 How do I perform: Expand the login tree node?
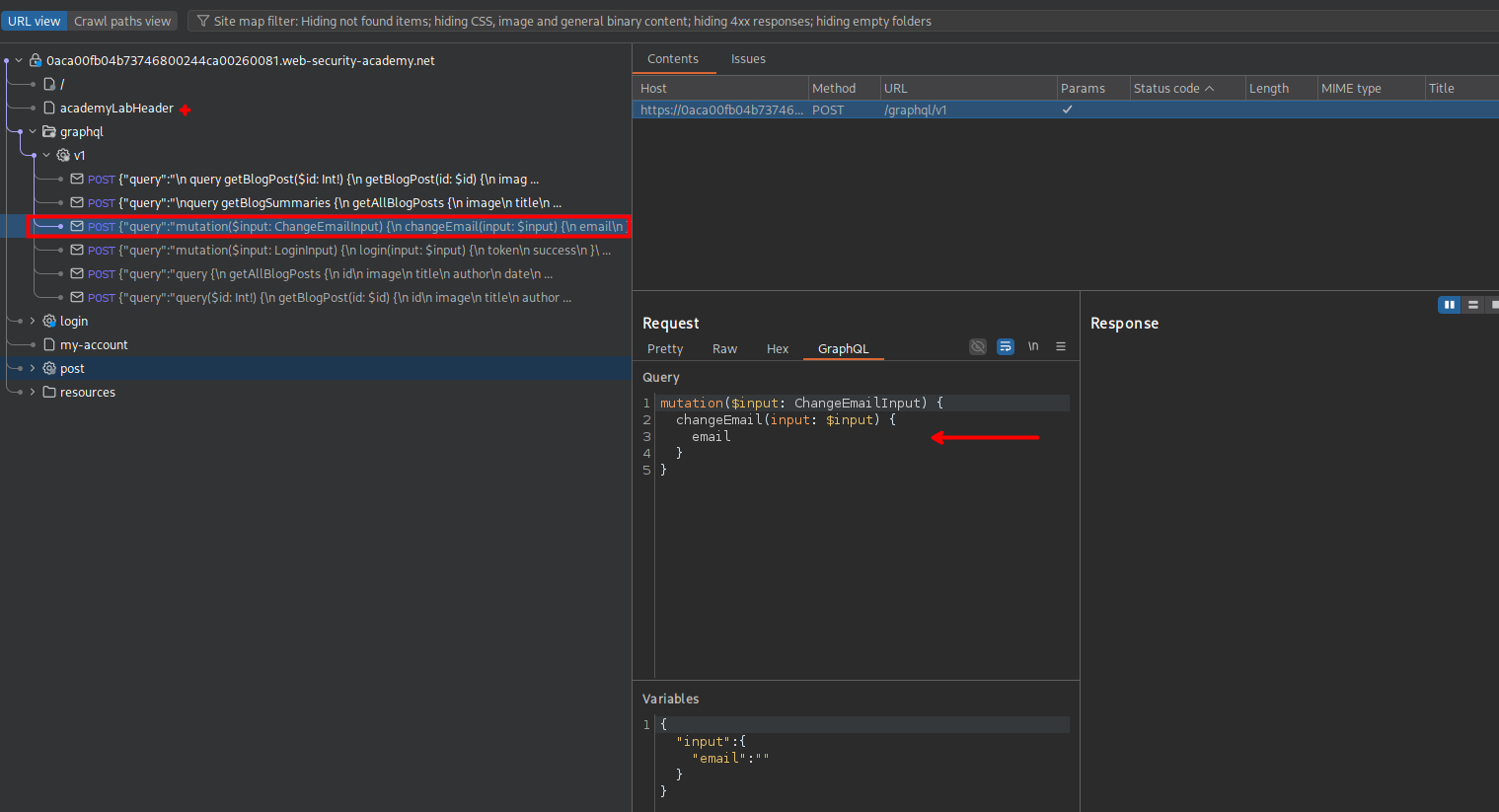click(33, 321)
